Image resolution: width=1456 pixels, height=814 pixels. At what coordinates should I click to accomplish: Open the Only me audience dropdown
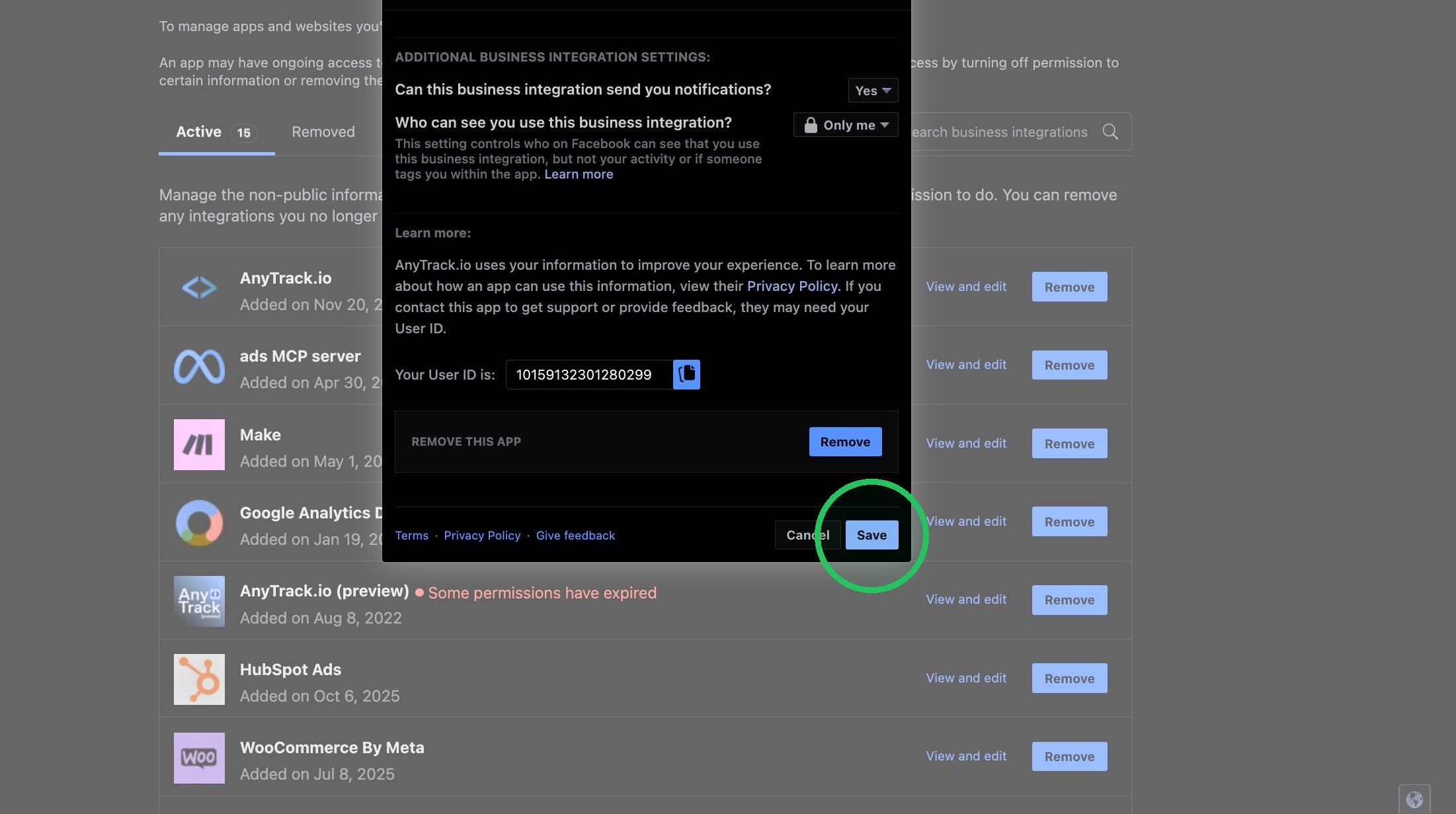846,125
